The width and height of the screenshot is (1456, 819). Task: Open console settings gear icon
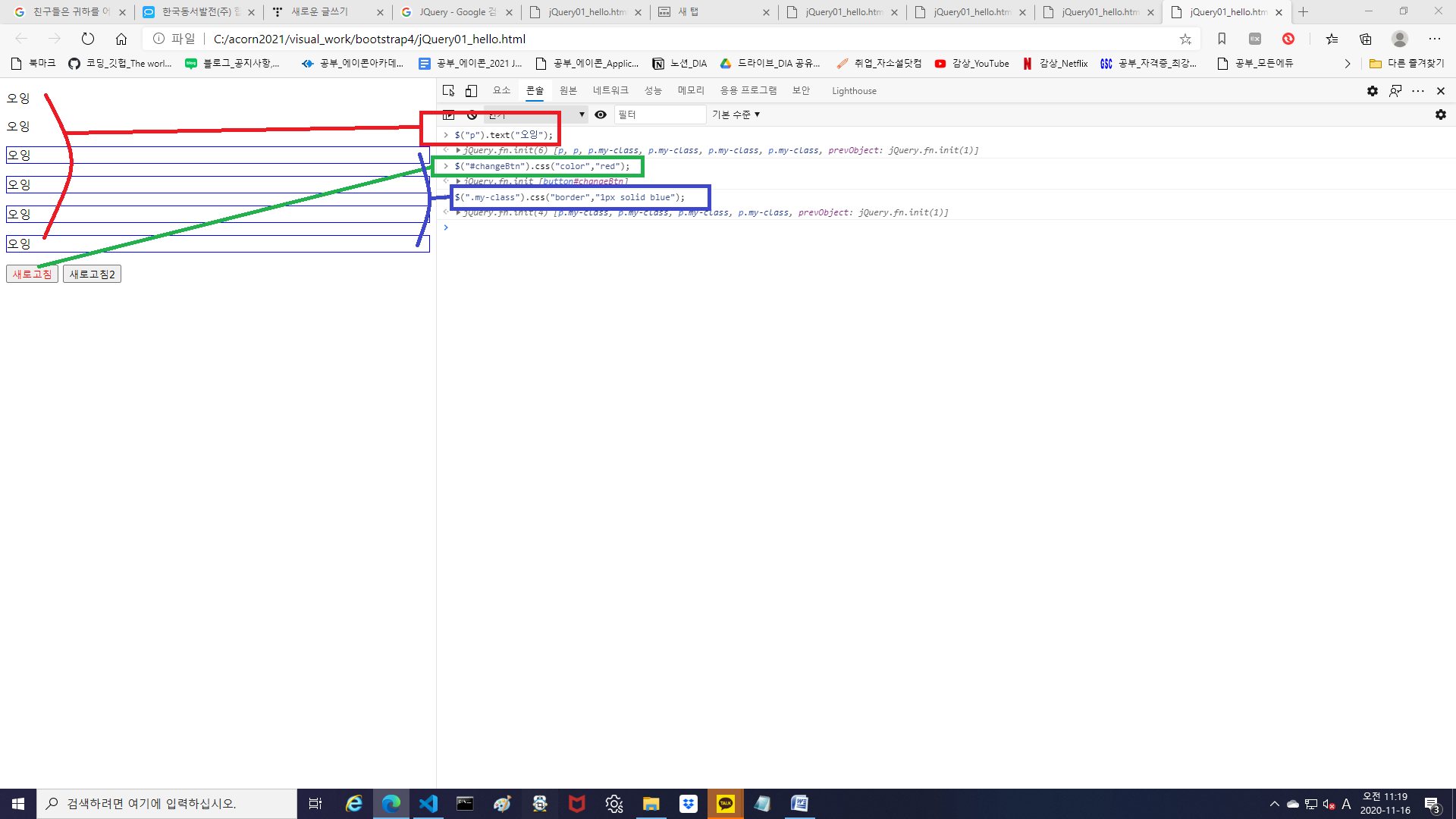[x=1440, y=115]
